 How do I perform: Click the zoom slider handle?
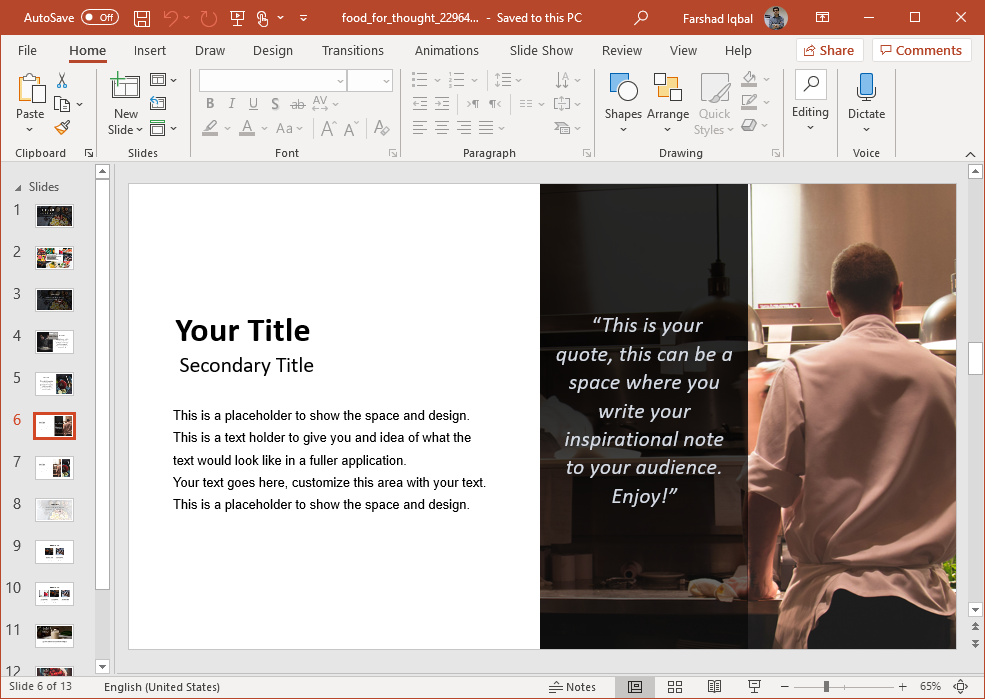pyautogui.click(x=826, y=687)
